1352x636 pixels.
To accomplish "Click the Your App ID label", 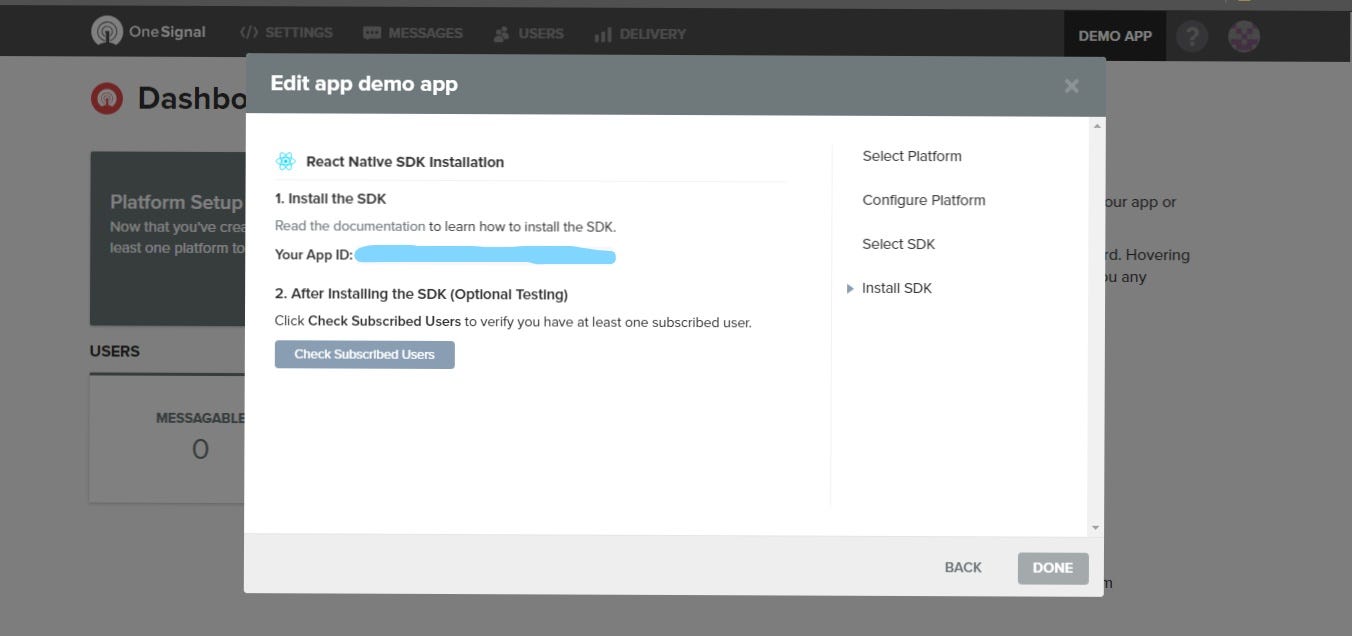I will click(x=314, y=255).
